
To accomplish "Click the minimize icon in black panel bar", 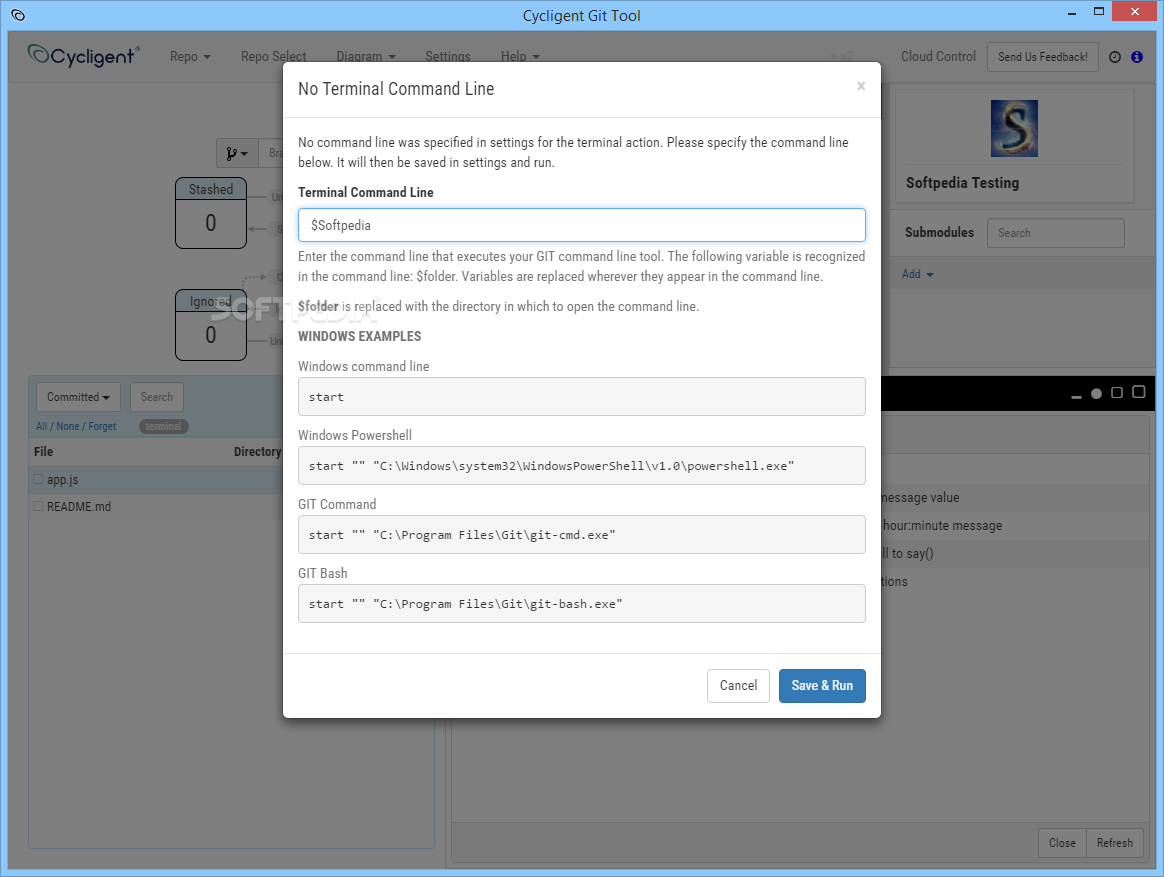I will [1076, 397].
